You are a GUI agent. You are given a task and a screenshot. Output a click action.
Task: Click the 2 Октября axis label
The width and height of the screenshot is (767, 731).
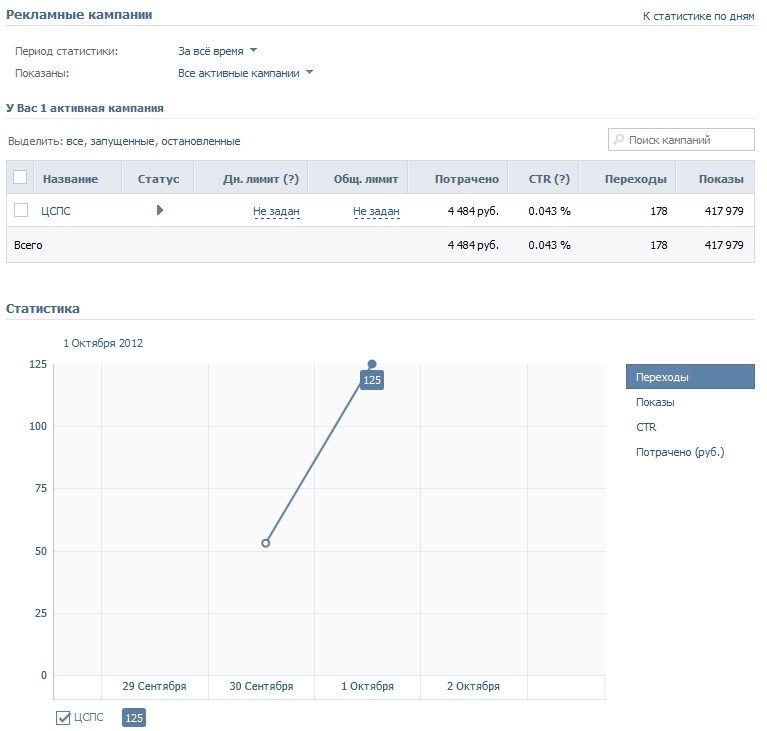[474, 686]
